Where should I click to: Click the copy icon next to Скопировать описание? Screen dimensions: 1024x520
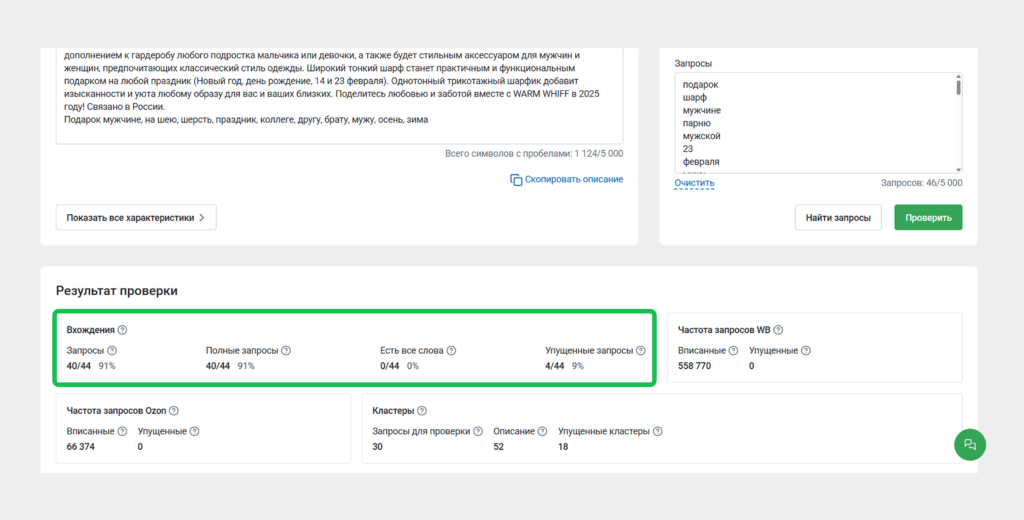[516, 180]
